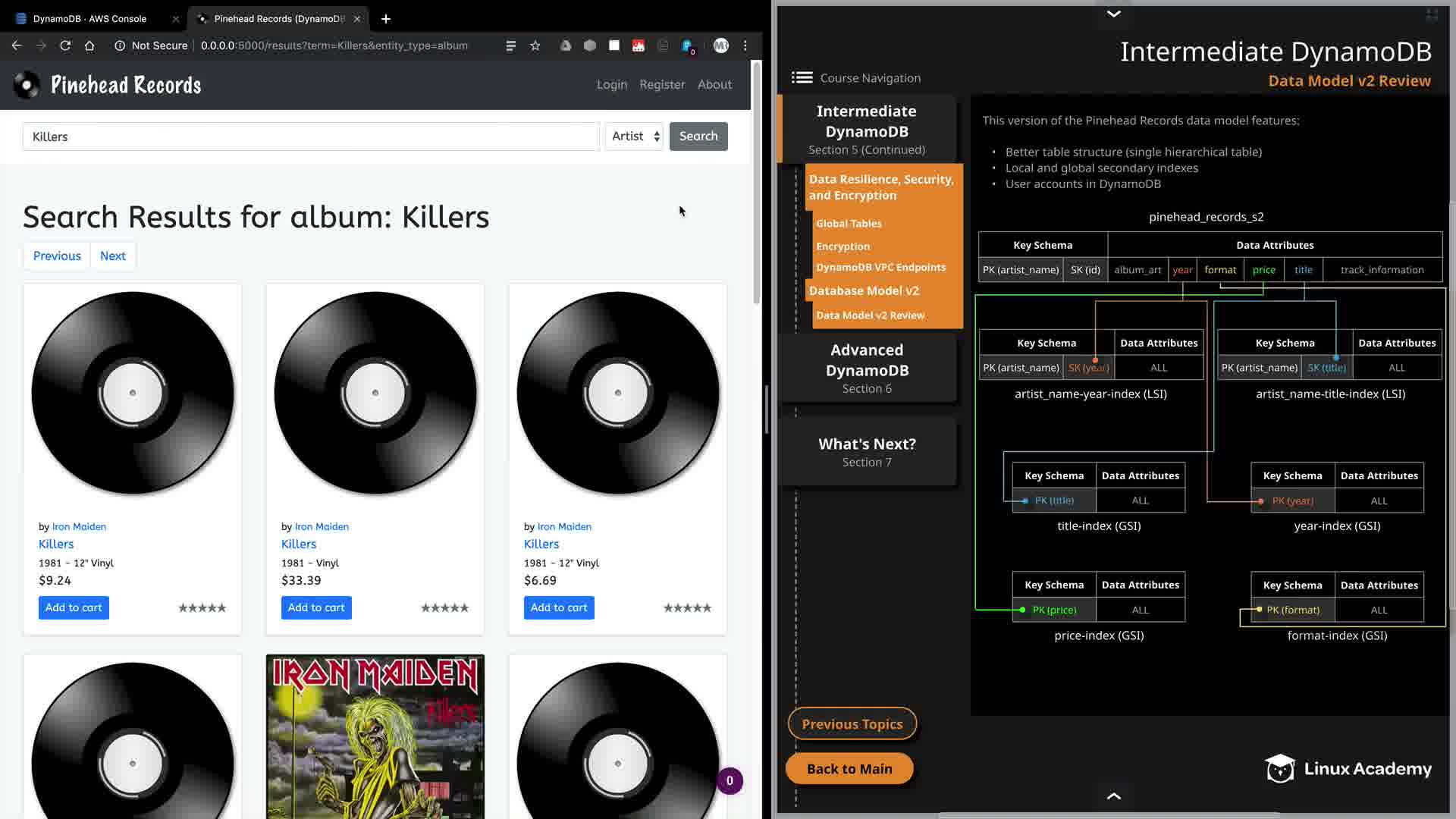Go back with browser back arrow
This screenshot has height=819, width=1456.
tap(17, 45)
